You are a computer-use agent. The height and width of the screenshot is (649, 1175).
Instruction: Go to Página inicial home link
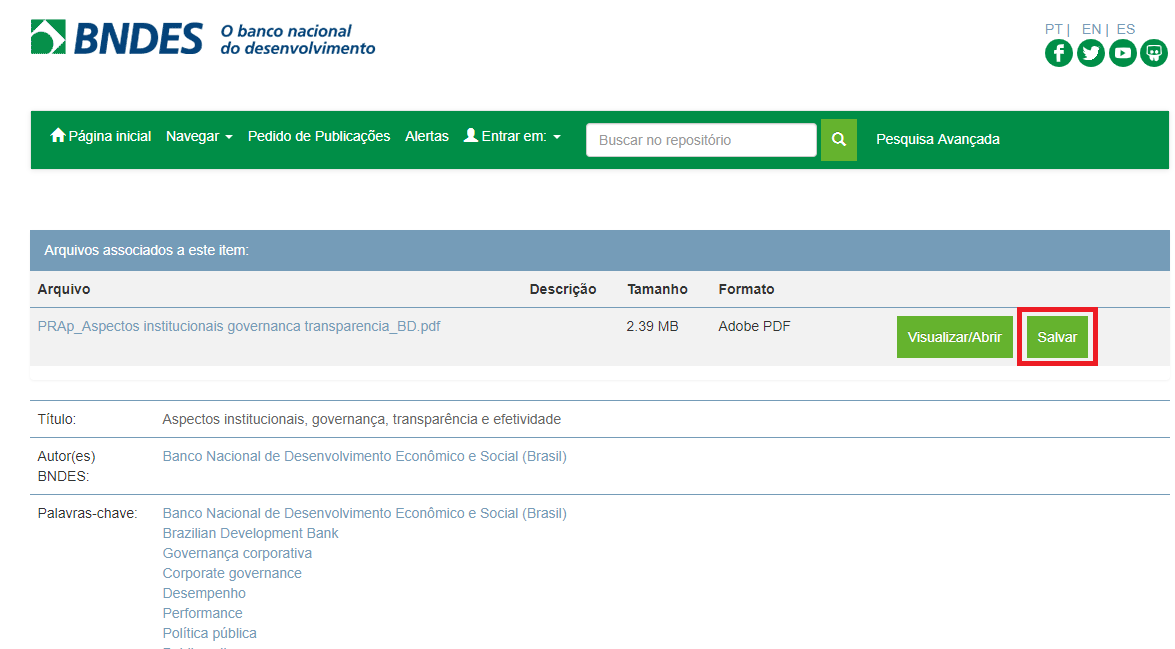coord(101,136)
